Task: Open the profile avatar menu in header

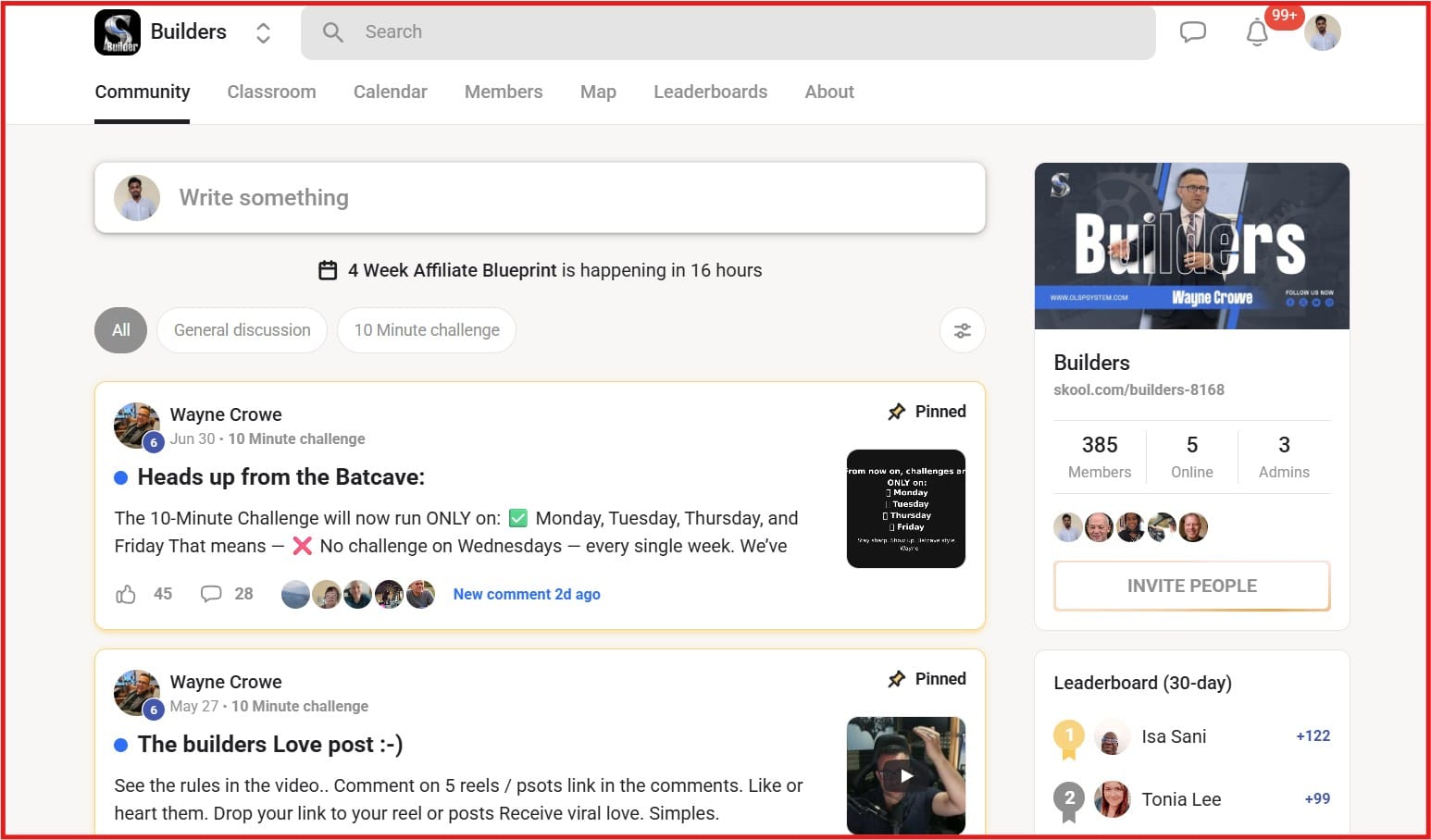Action: 1323,32
